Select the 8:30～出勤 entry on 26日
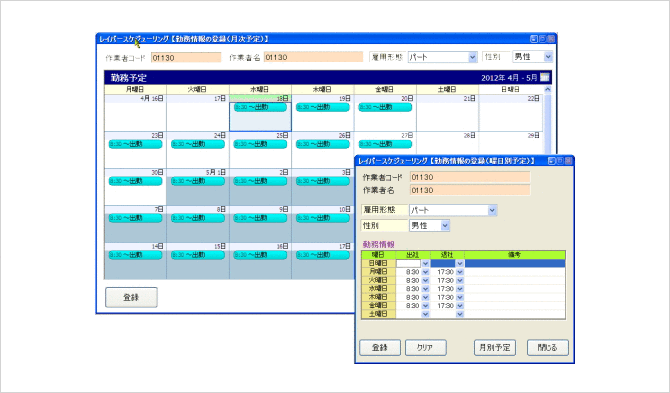 point(323,144)
